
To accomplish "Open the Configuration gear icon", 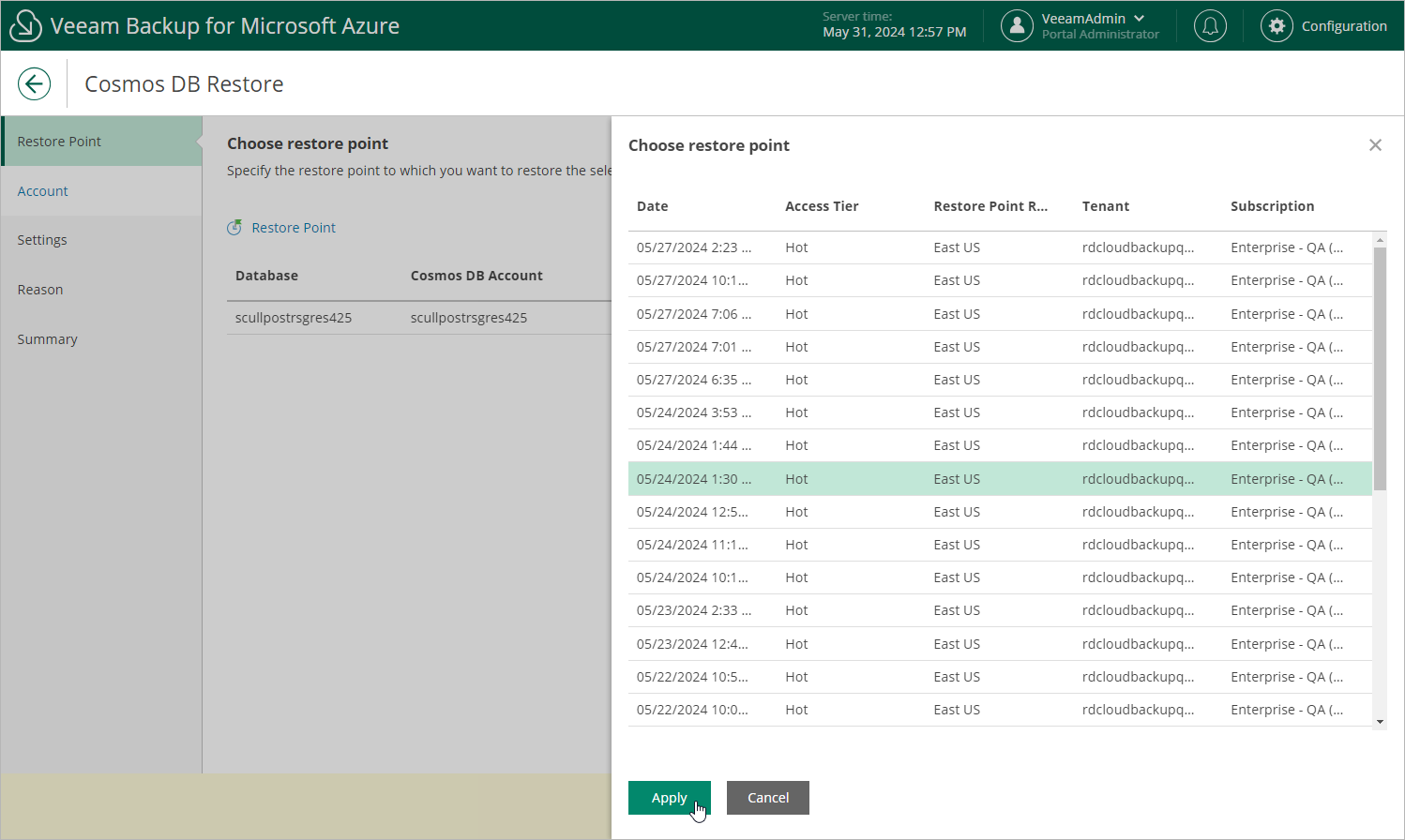I will click(x=1277, y=25).
